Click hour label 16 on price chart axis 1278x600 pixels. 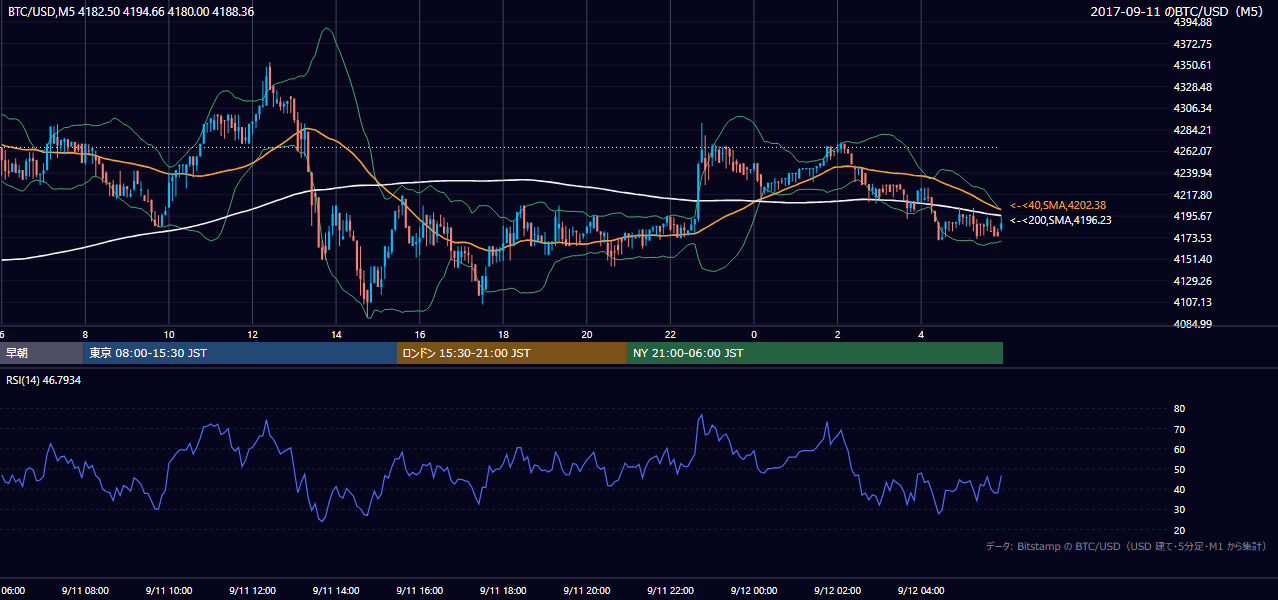tap(420, 334)
